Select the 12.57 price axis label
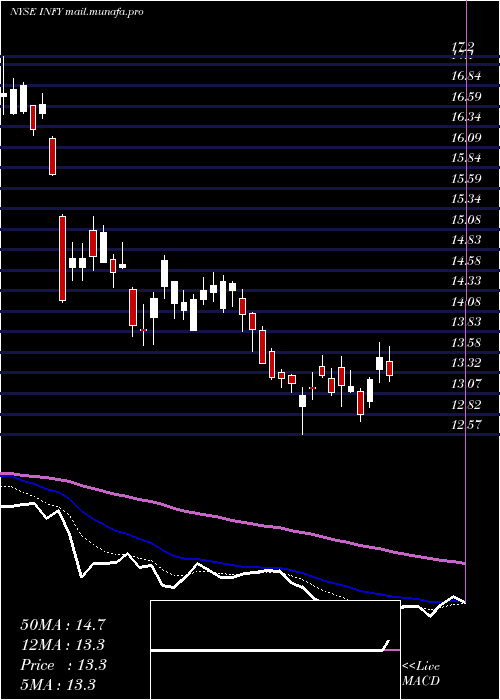 [466, 425]
